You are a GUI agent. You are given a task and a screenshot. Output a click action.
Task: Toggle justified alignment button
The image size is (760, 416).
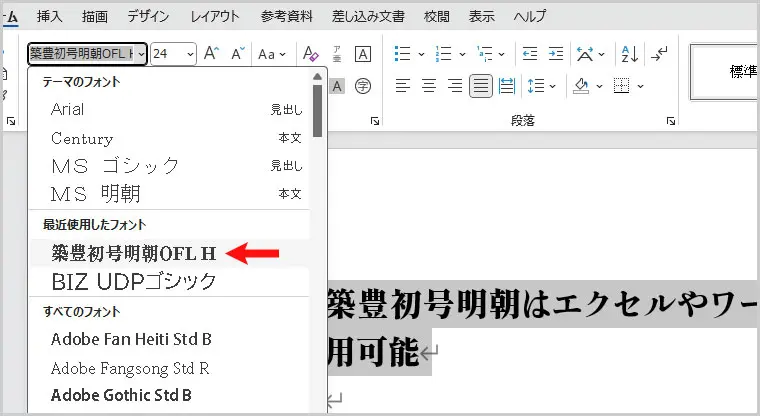tap(481, 86)
